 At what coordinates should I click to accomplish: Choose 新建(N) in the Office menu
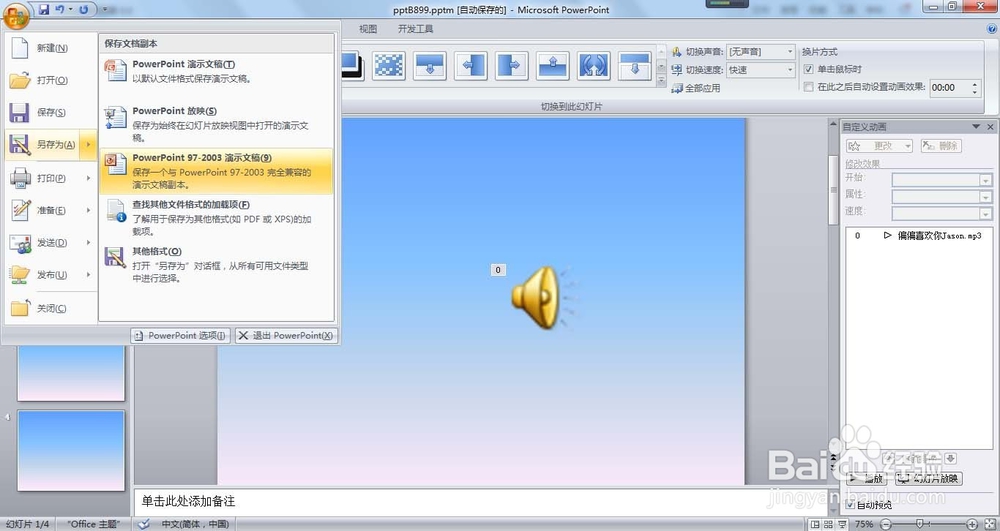[x=51, y=48]
